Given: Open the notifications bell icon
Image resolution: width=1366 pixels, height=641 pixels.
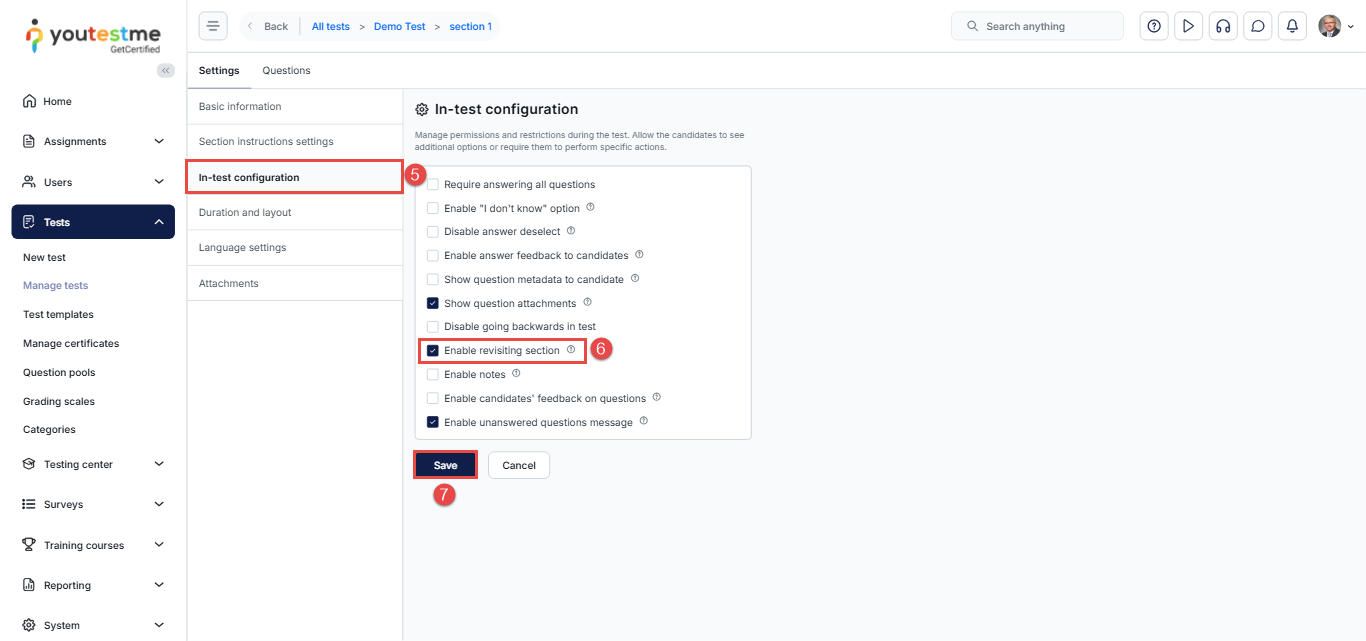Looking at the screenshot, I should [1292, 26].
